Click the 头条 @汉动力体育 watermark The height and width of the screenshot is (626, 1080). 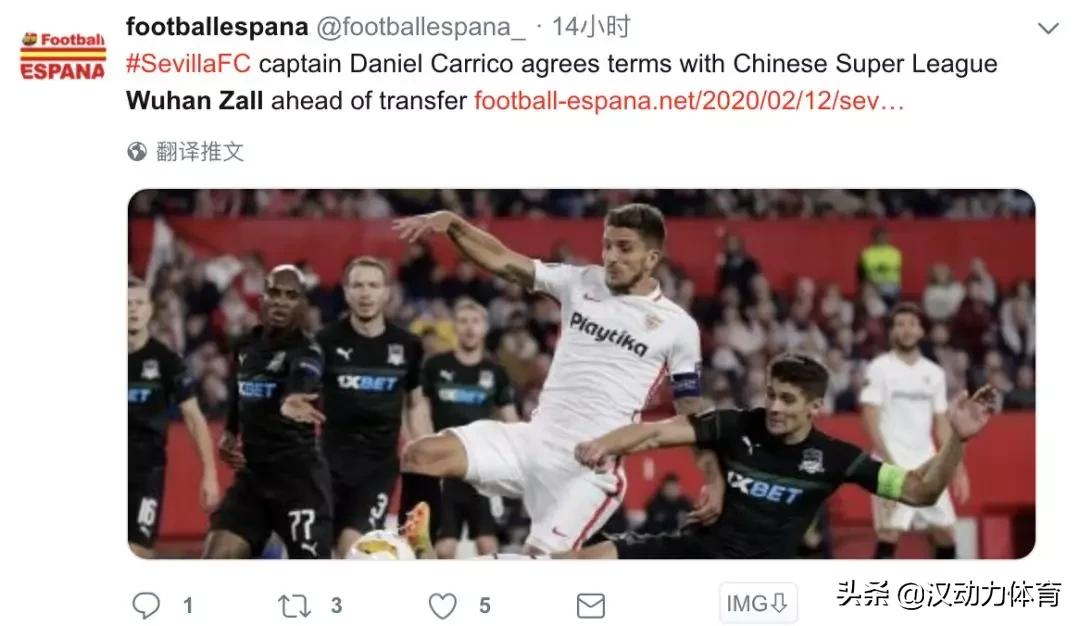click(x=949, y=594)
